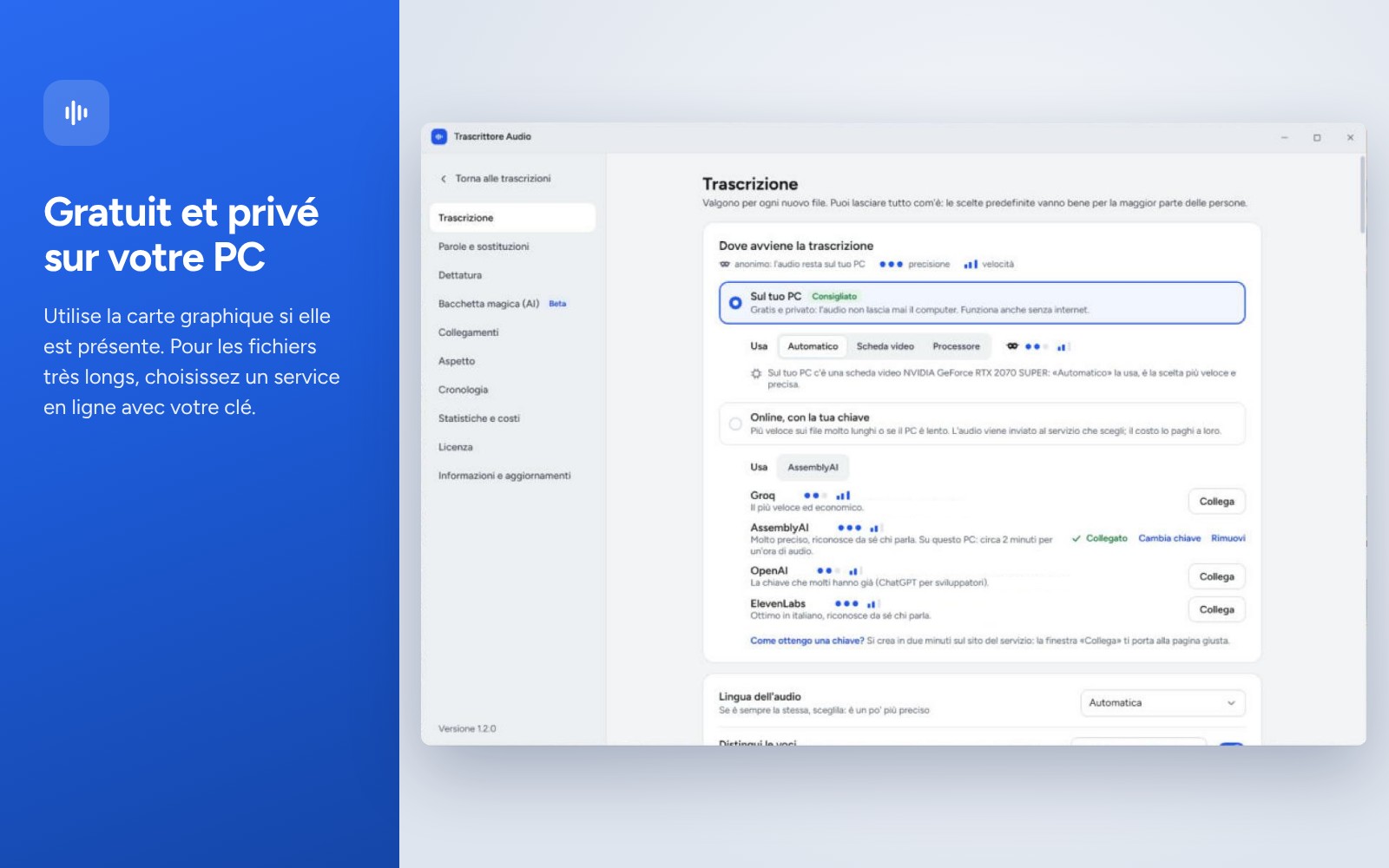Open the Licenza section
This screenshot has width=1389, height=868.
512,447
